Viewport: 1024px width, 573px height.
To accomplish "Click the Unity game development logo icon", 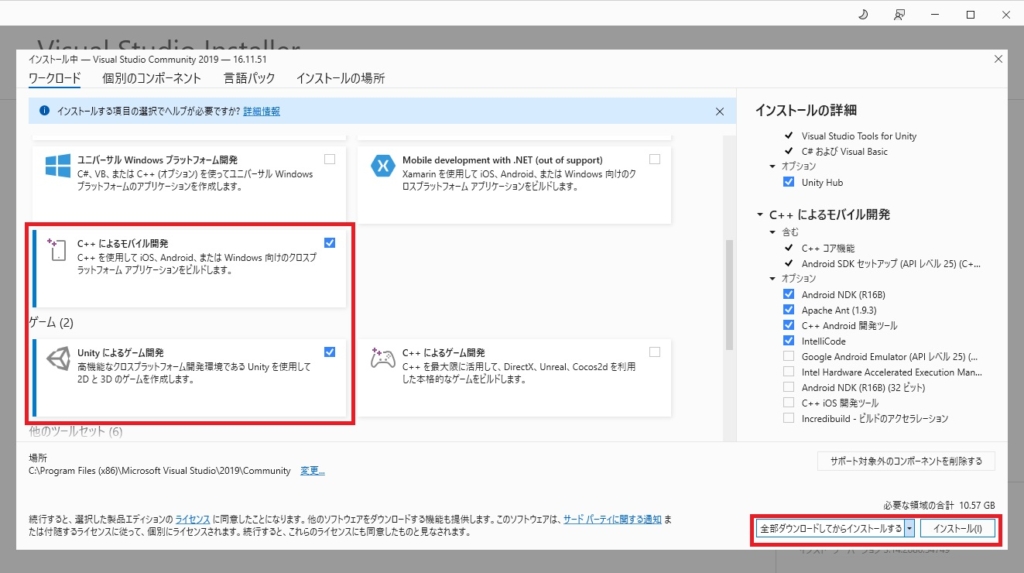I will click(x=58, y=358).
